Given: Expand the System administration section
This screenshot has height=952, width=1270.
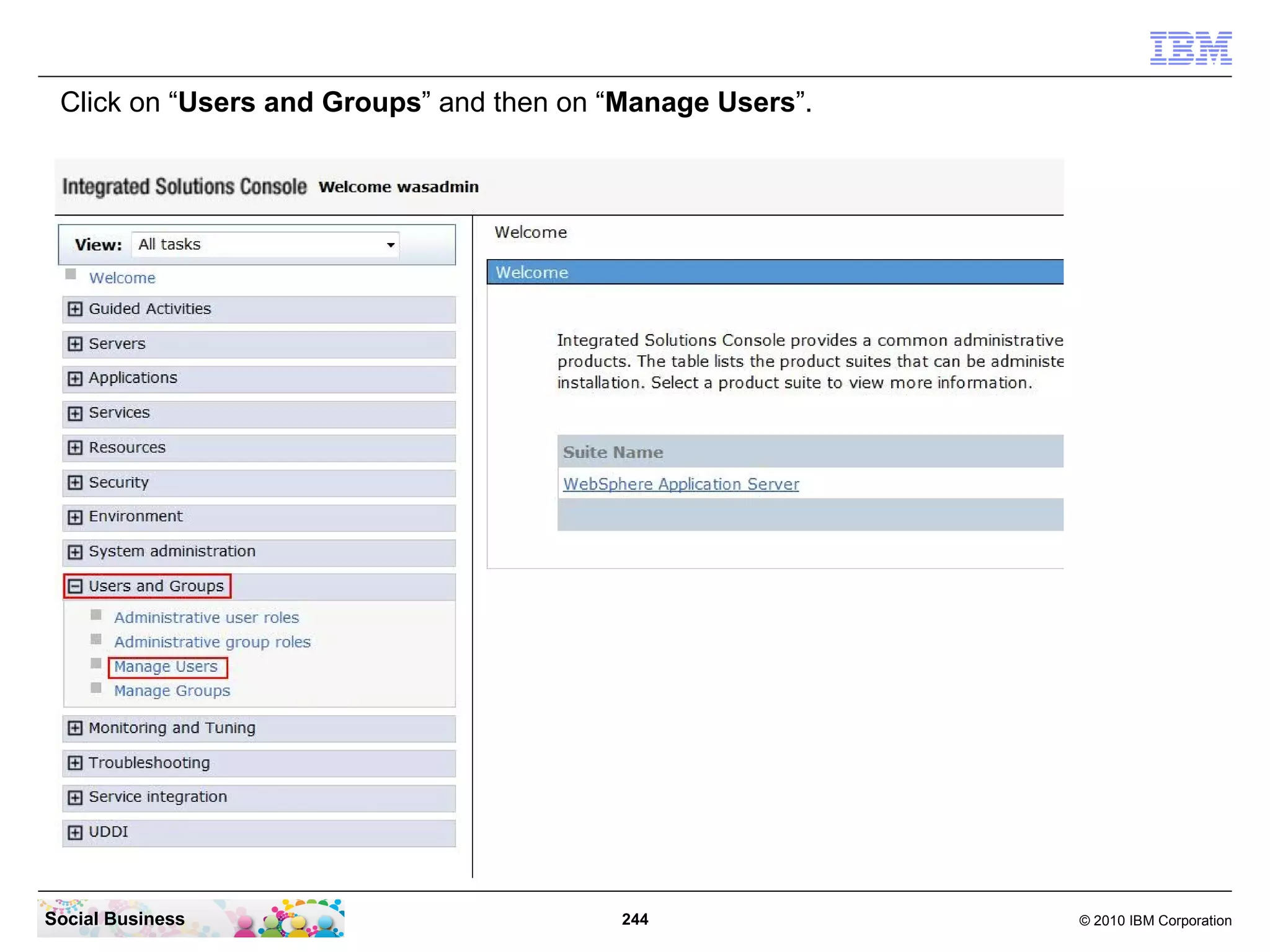Looking at the screenshot, I should point(75,552).
